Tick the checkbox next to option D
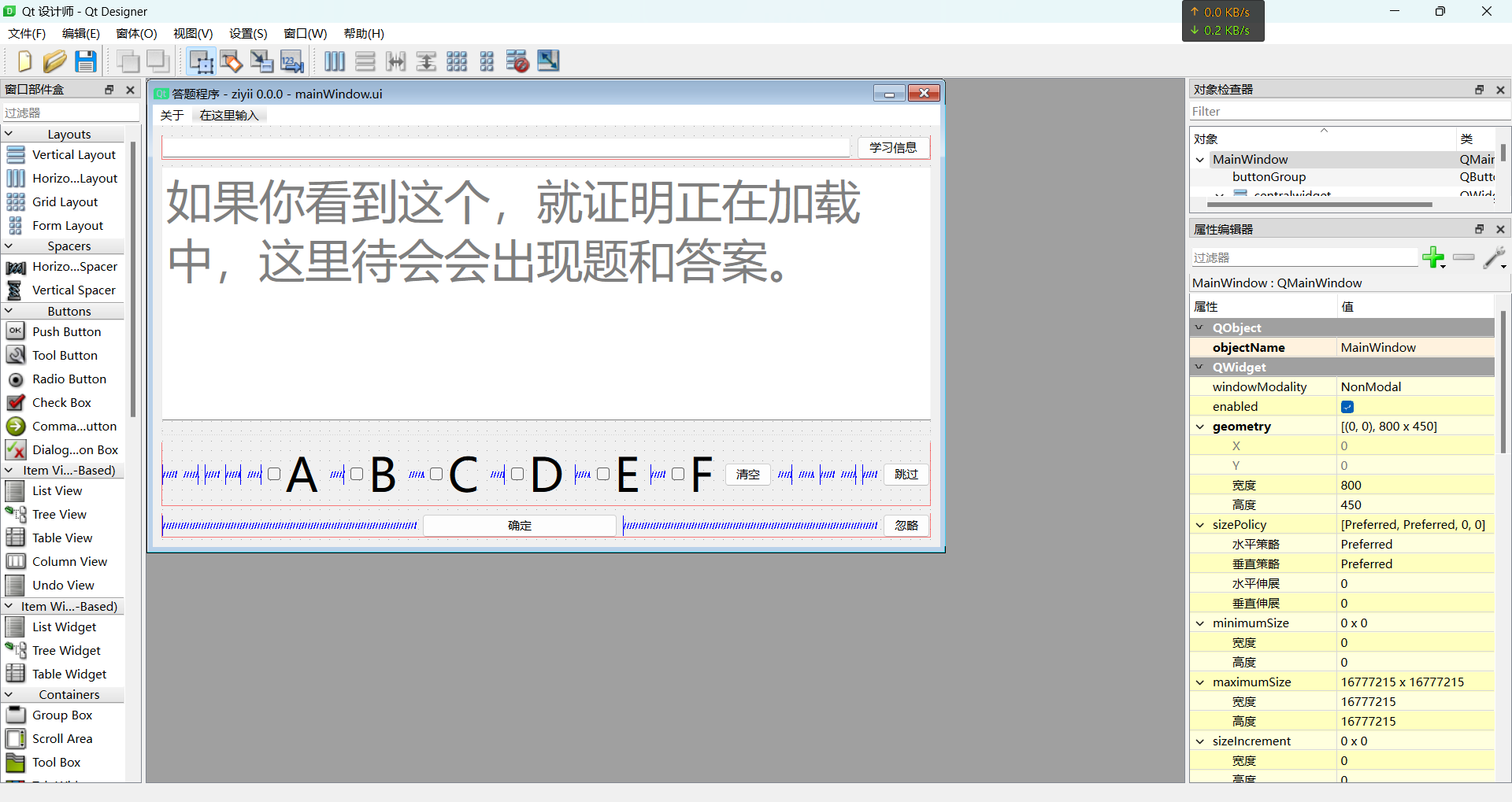 click(517, 474)
